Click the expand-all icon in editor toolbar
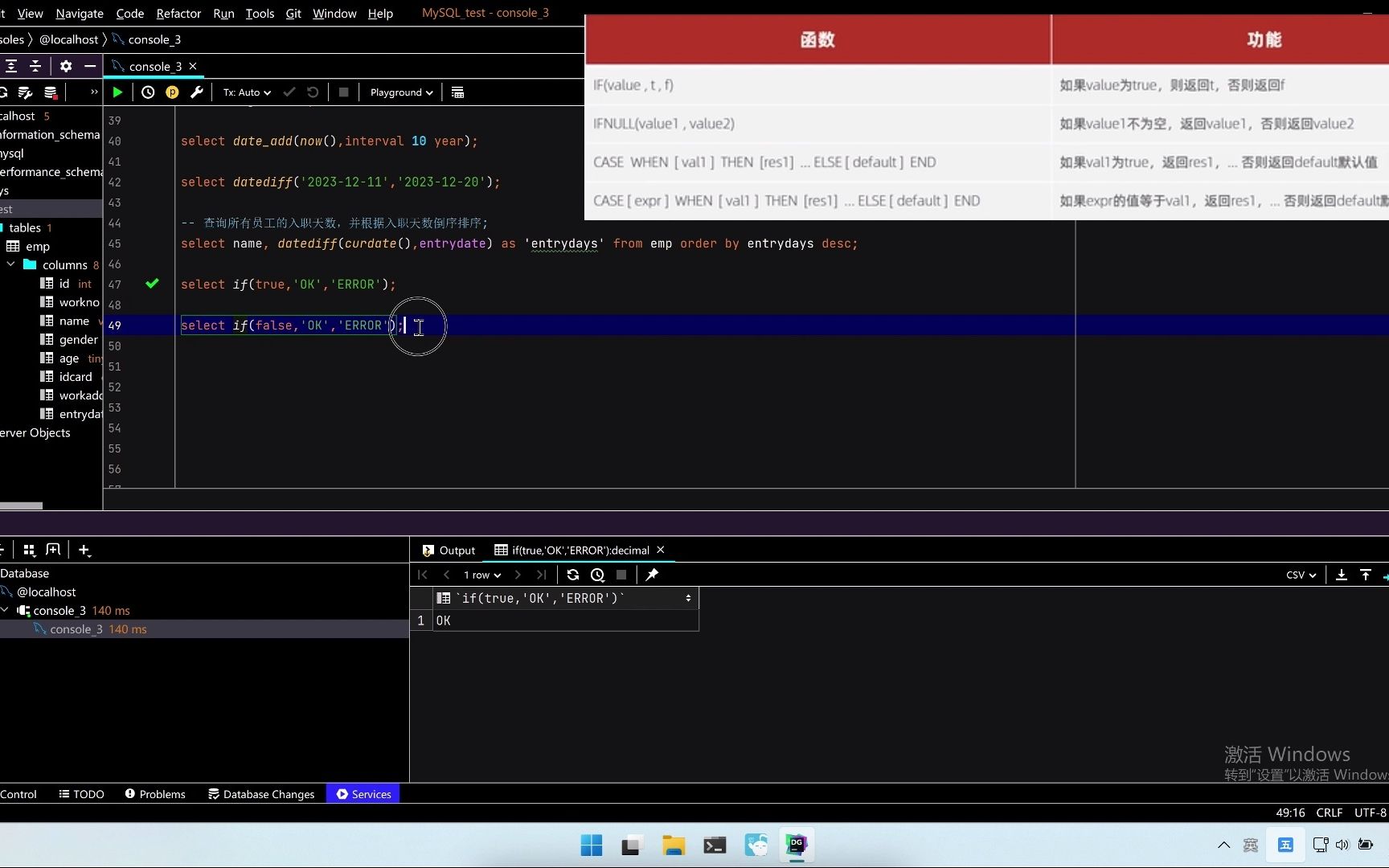1389x868 pixels. click(x=12, y=66)
